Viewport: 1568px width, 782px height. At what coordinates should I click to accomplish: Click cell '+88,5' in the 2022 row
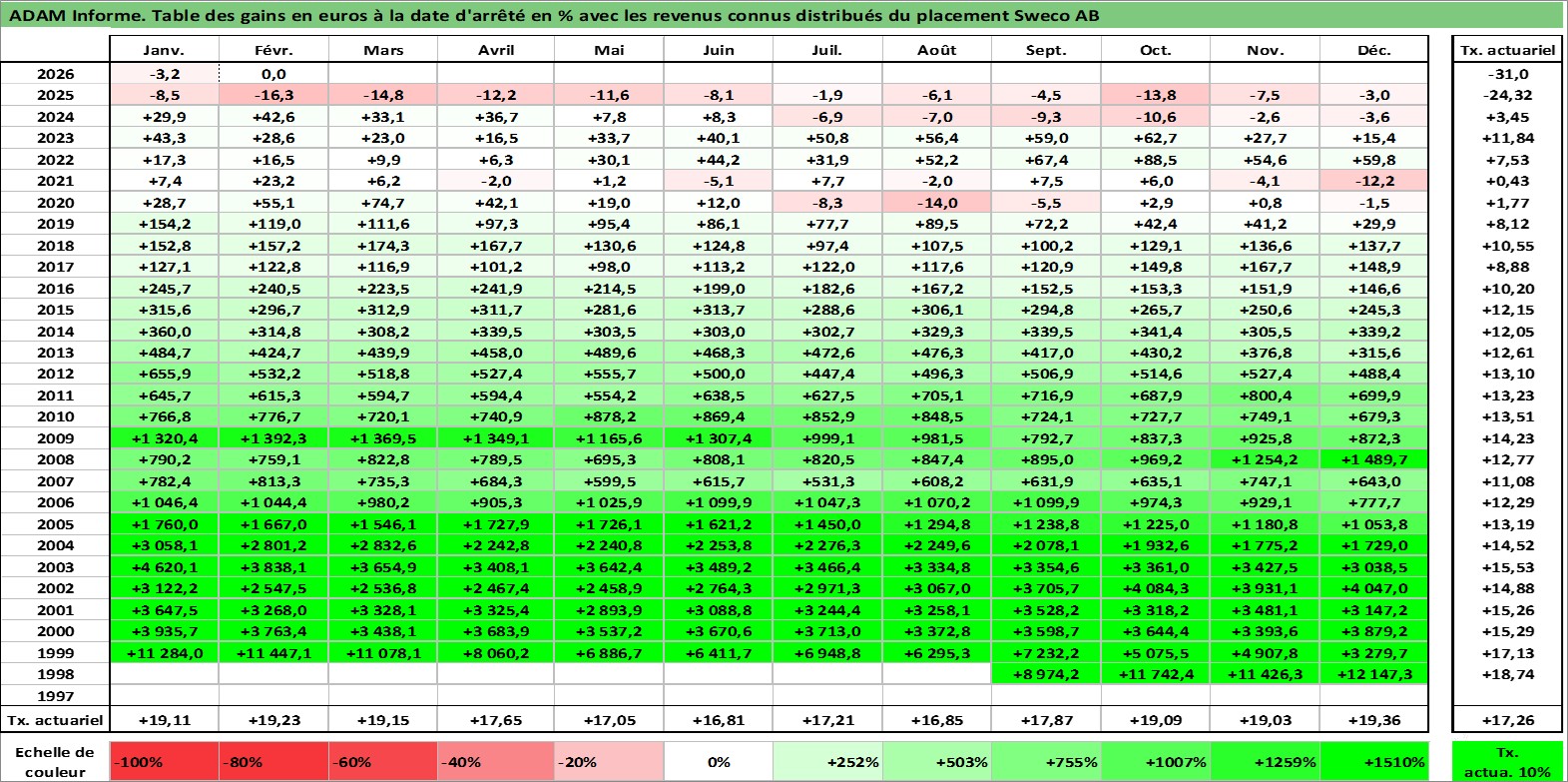[1155, 160]
